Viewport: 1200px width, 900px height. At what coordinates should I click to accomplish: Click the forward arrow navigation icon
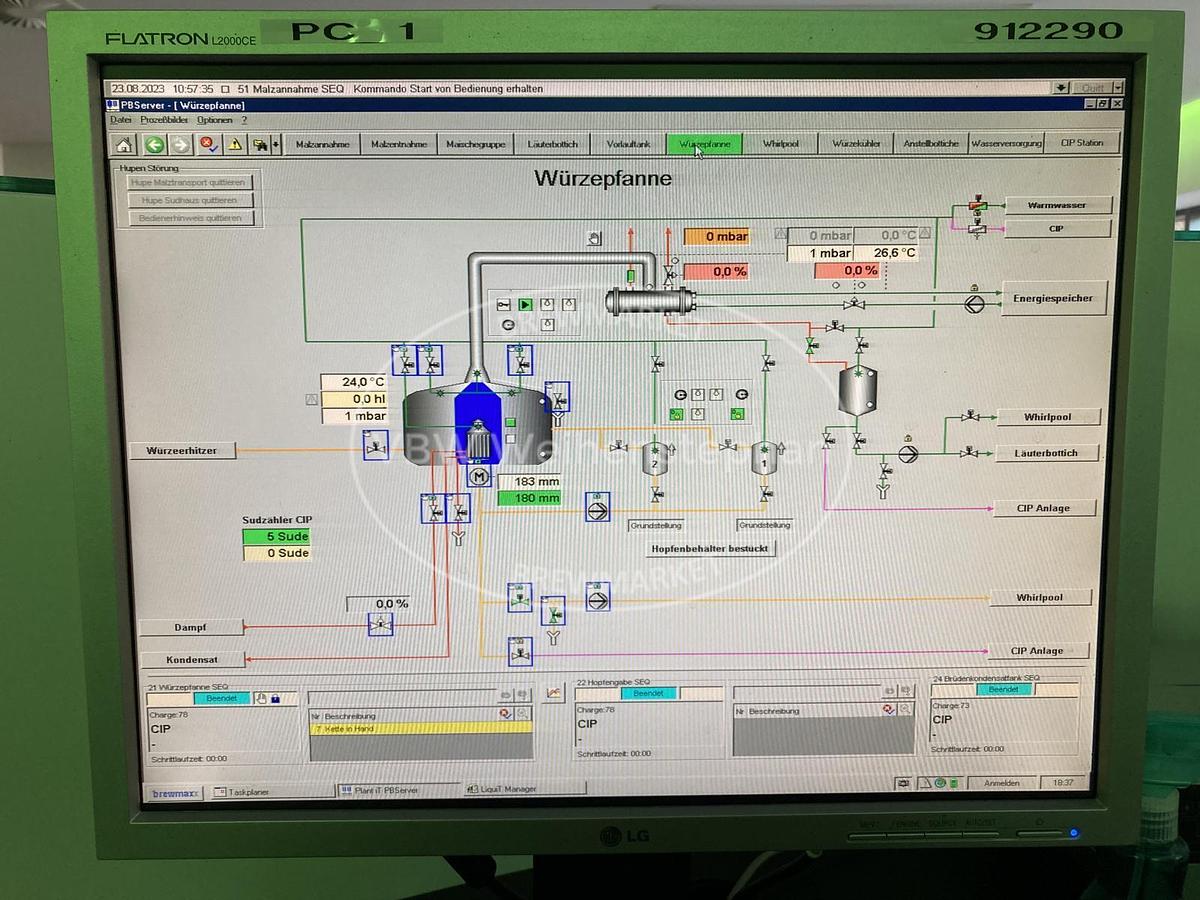179,144
